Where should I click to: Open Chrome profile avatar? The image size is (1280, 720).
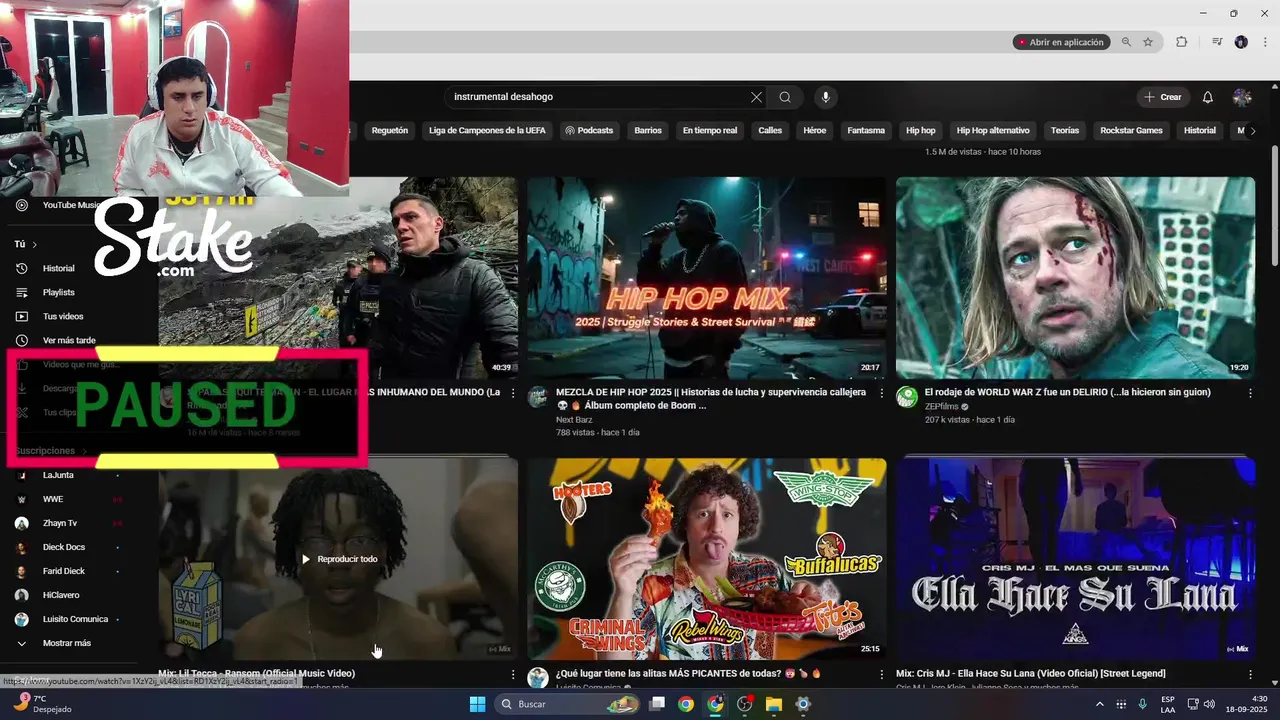[x=1241, y=42]
